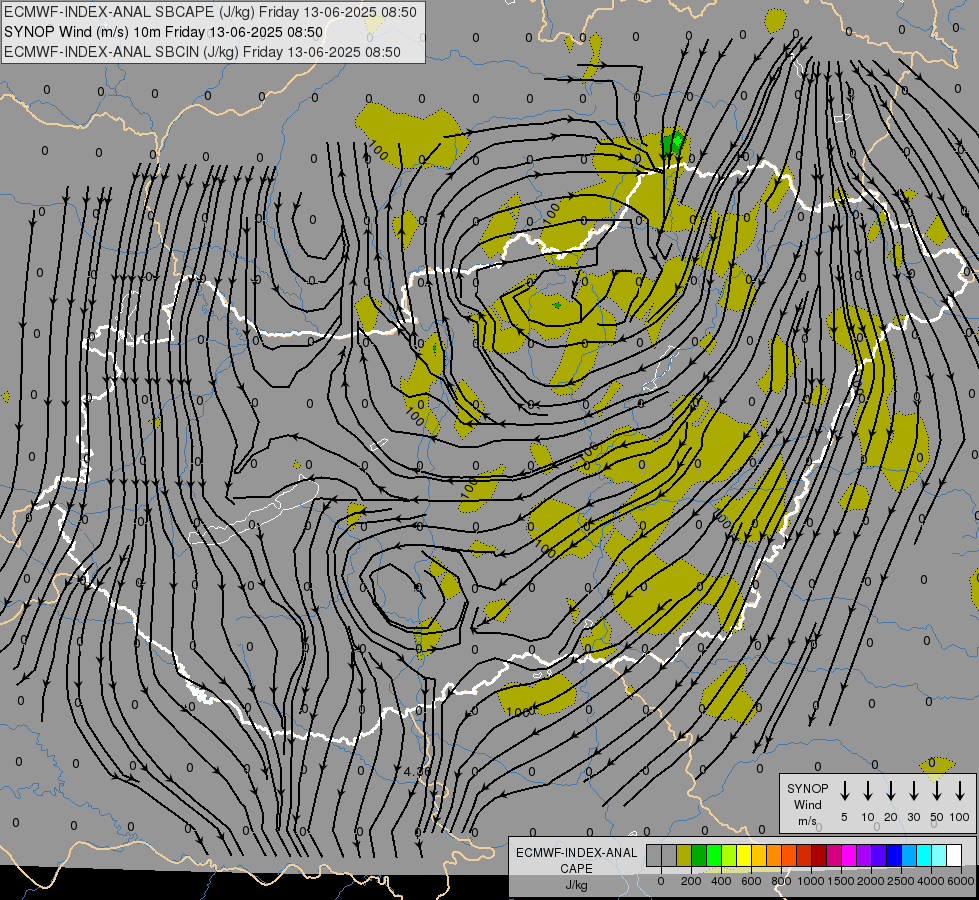Image resolution: width=979 pixels, height=900 pixels.
Task: Choose the deep blue CAPE swatch left of 2500
Action: (x=893, y=855)
